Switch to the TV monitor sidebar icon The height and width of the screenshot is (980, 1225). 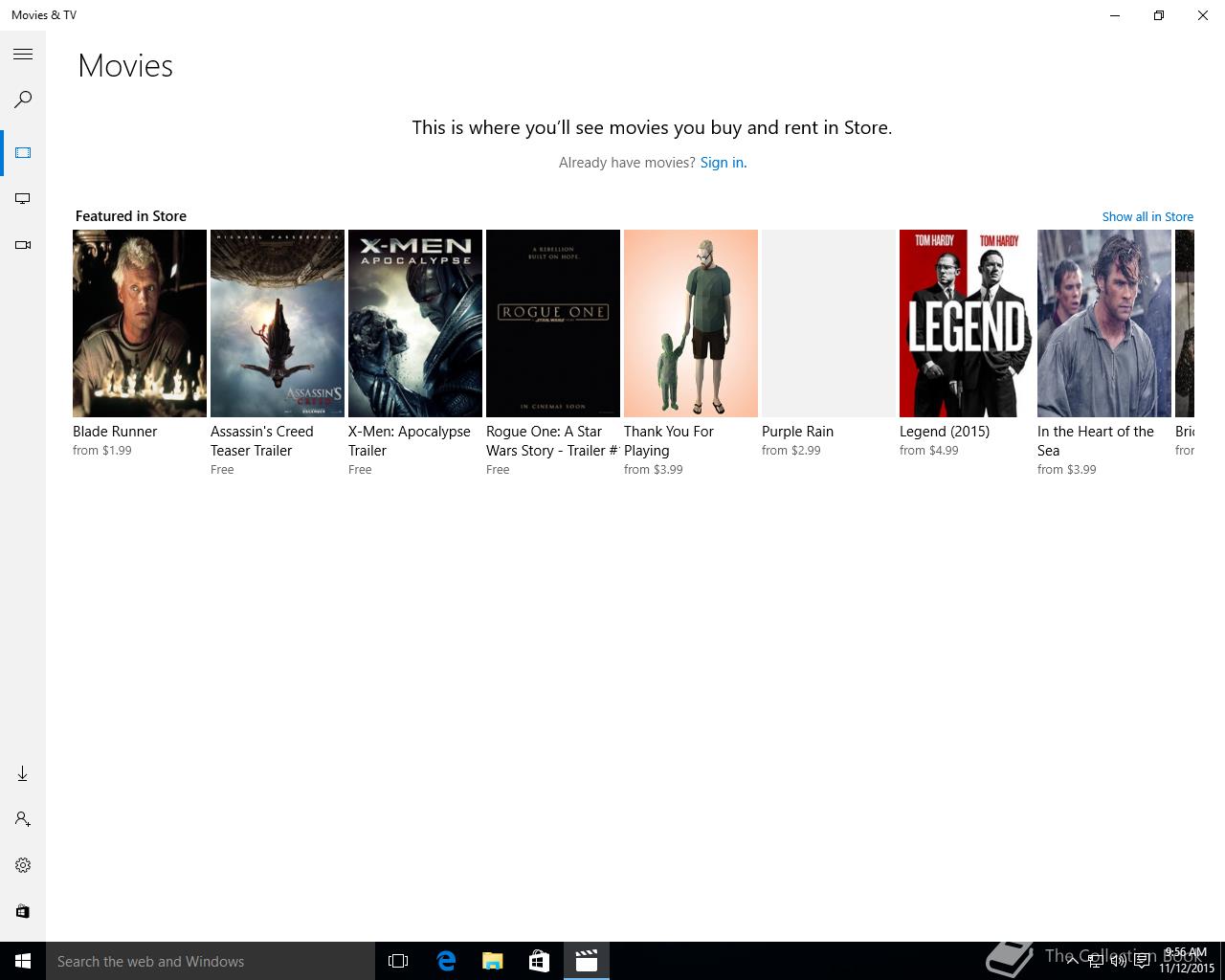click(x=23, y=199)
